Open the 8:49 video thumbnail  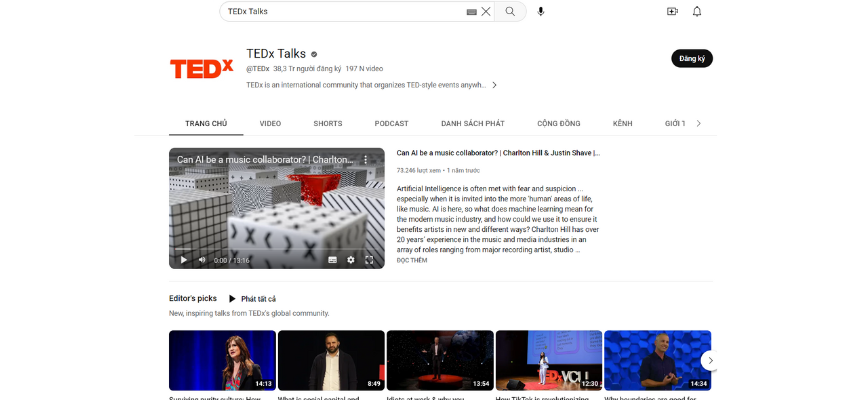point(331,360)
